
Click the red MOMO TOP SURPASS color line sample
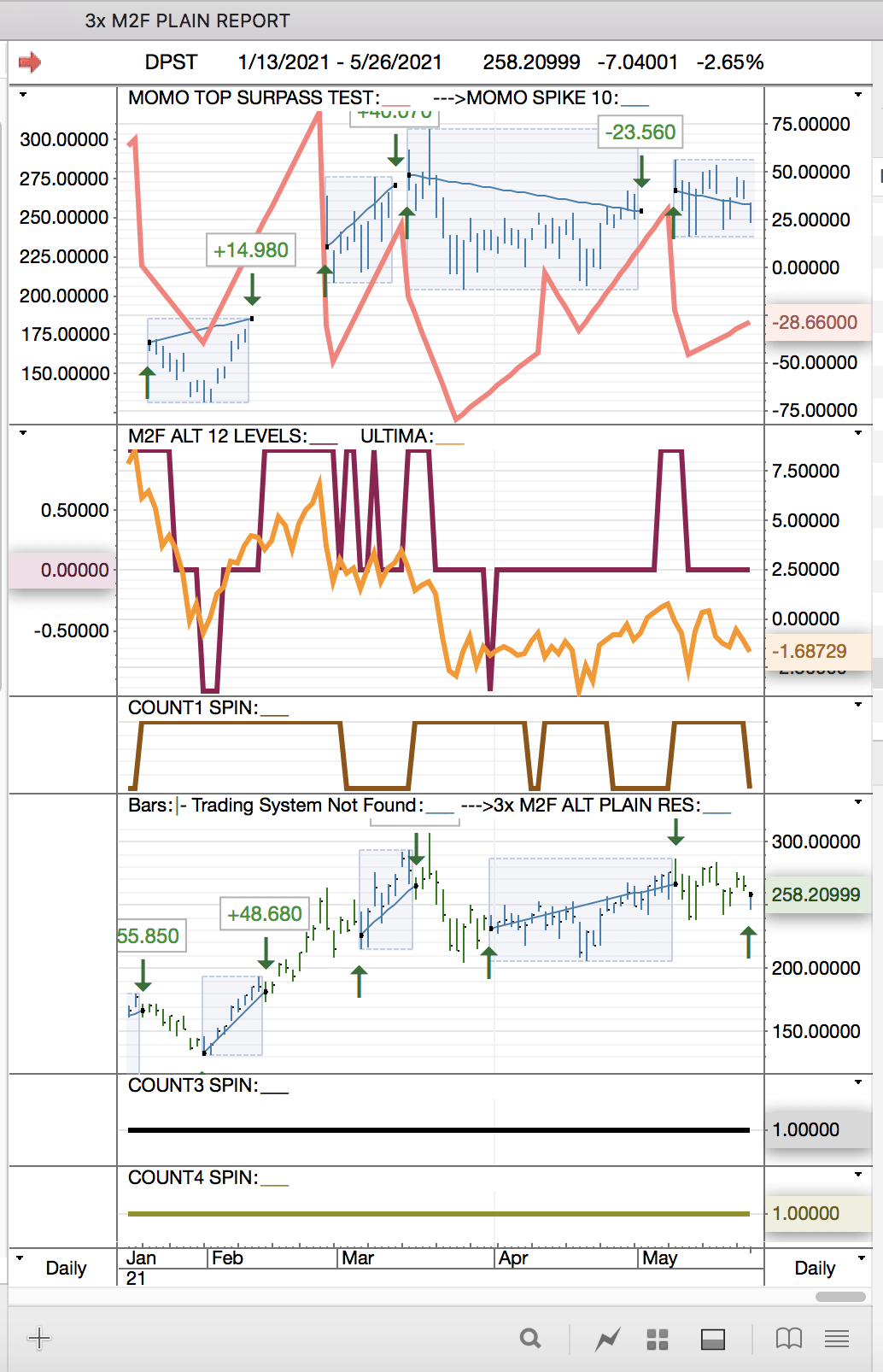(x=396, y=106)
